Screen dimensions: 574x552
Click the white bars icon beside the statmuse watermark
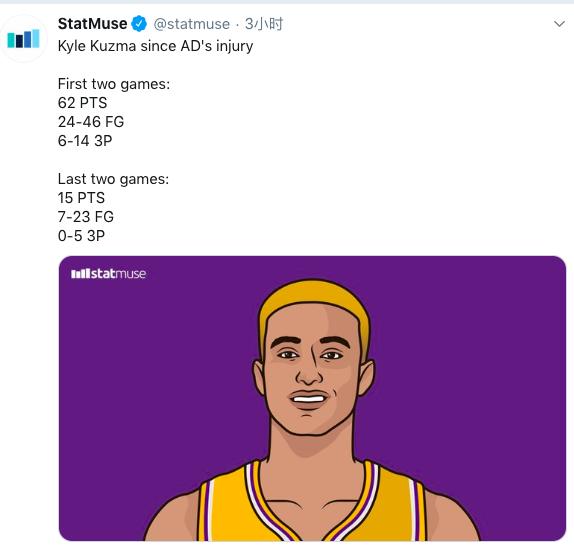(x=80, y=273)
